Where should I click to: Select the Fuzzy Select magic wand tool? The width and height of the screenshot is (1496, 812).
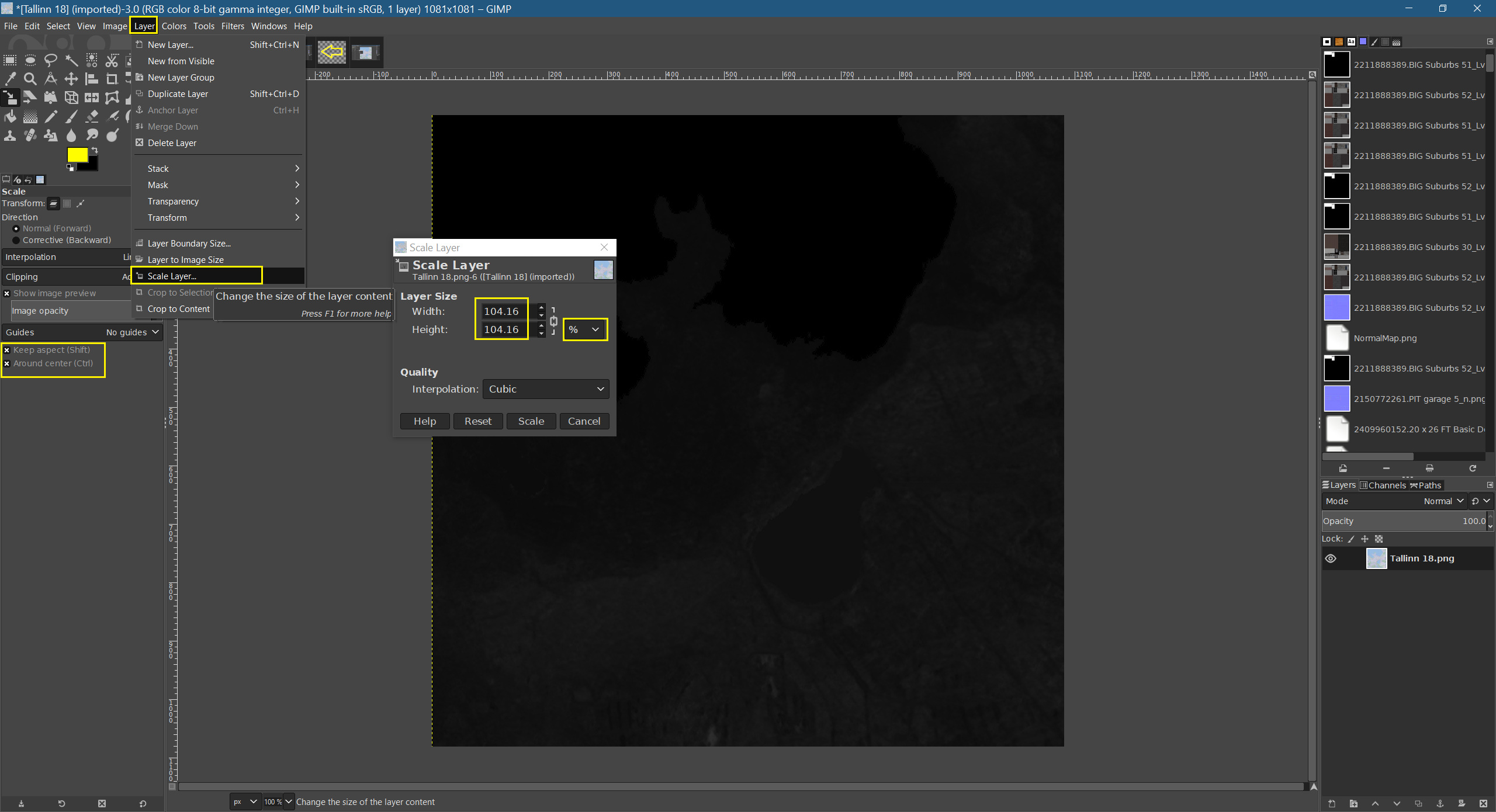pos(71,60)
